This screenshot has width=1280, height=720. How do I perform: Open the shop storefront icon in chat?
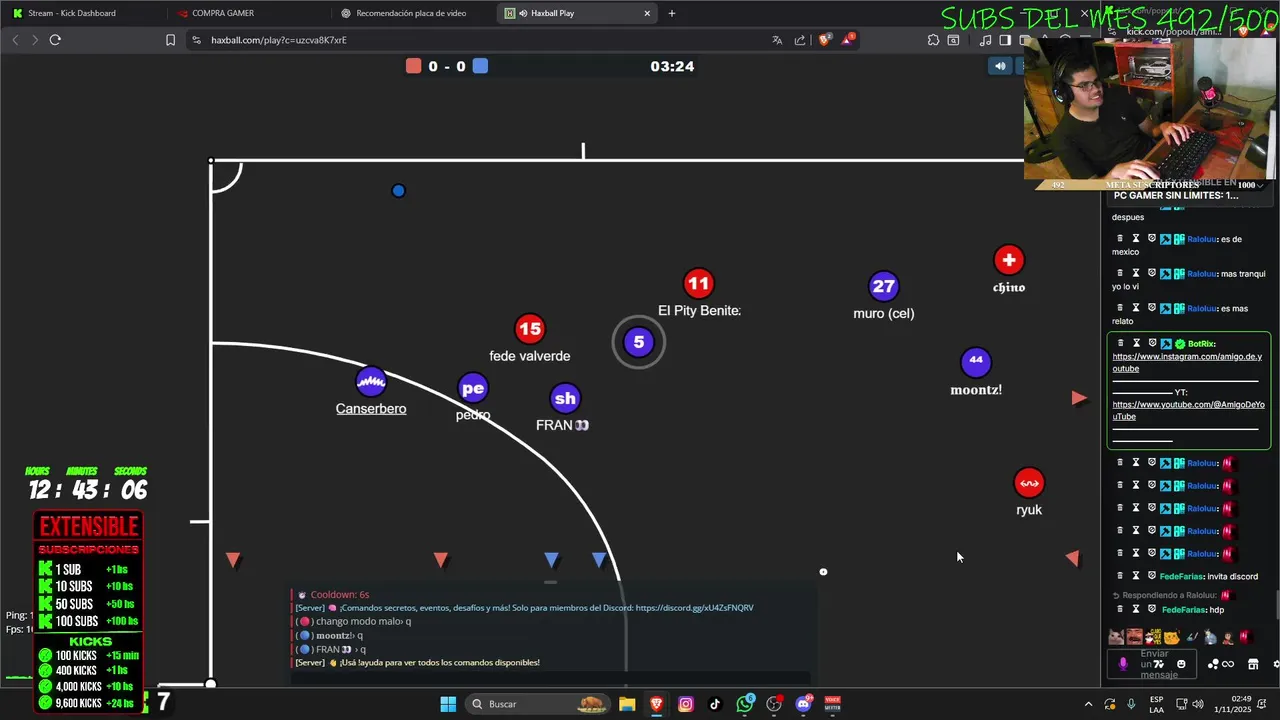pos(1253,664)
